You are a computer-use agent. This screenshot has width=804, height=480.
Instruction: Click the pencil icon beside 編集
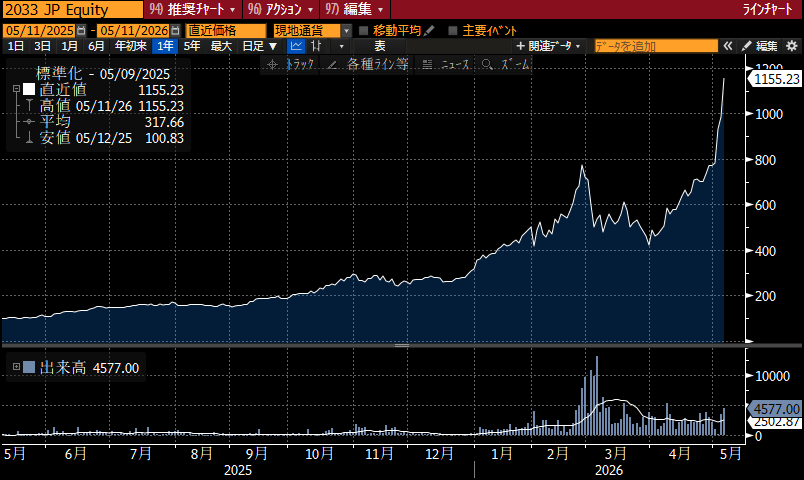tap(747, 46)
